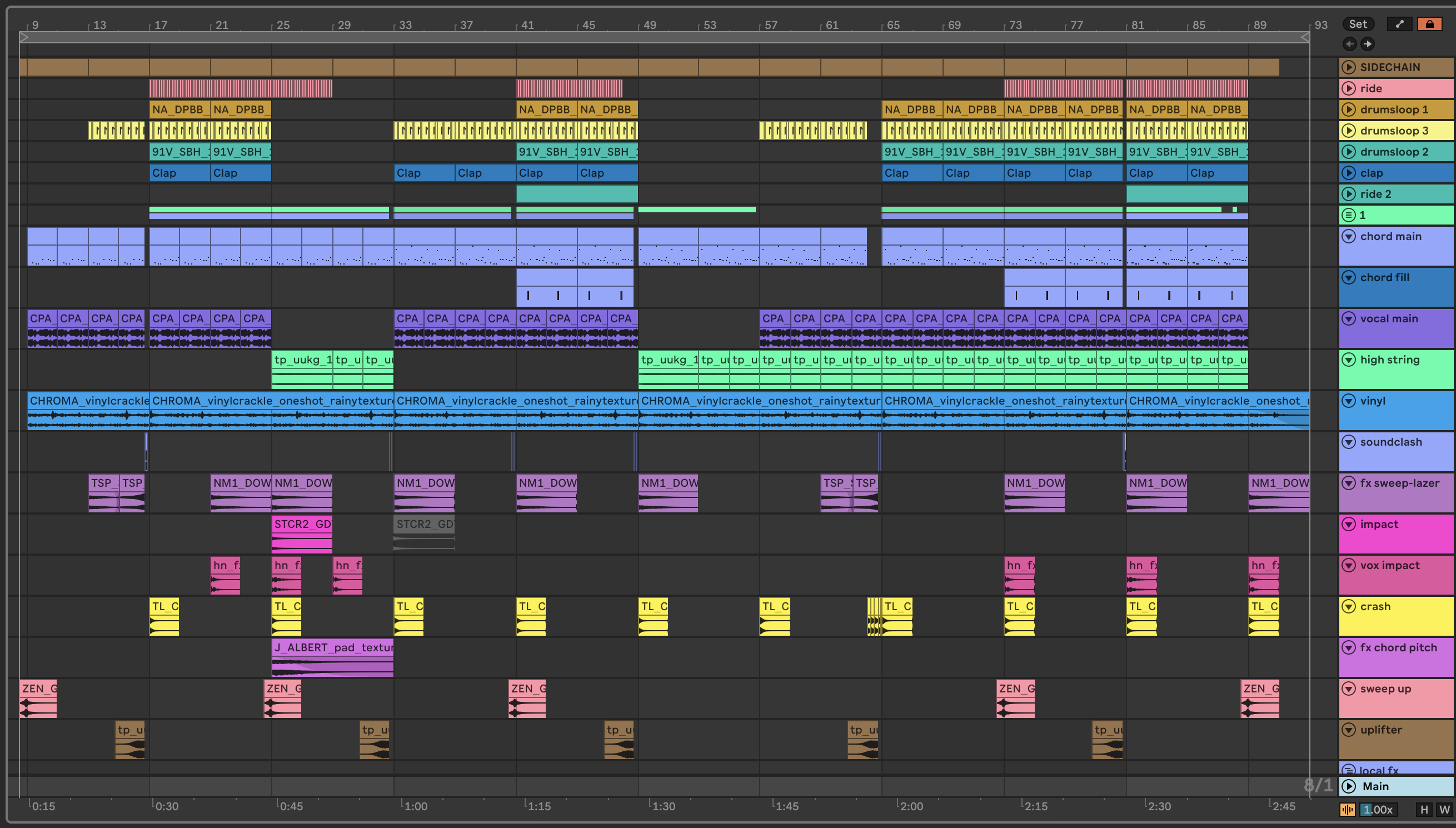Screen dimensions: 1456x828
Task: Fold the vinyl track arrow
Action: click(x=1349, y=401)
